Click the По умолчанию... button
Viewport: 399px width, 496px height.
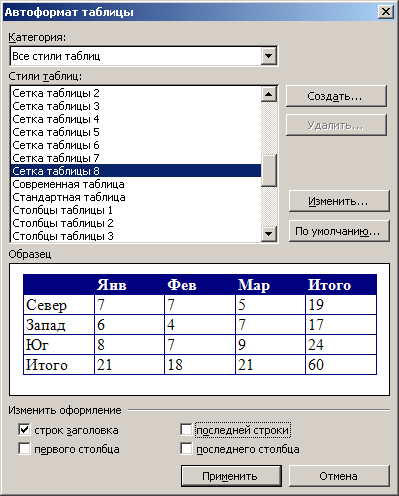(x=339, y=231)
